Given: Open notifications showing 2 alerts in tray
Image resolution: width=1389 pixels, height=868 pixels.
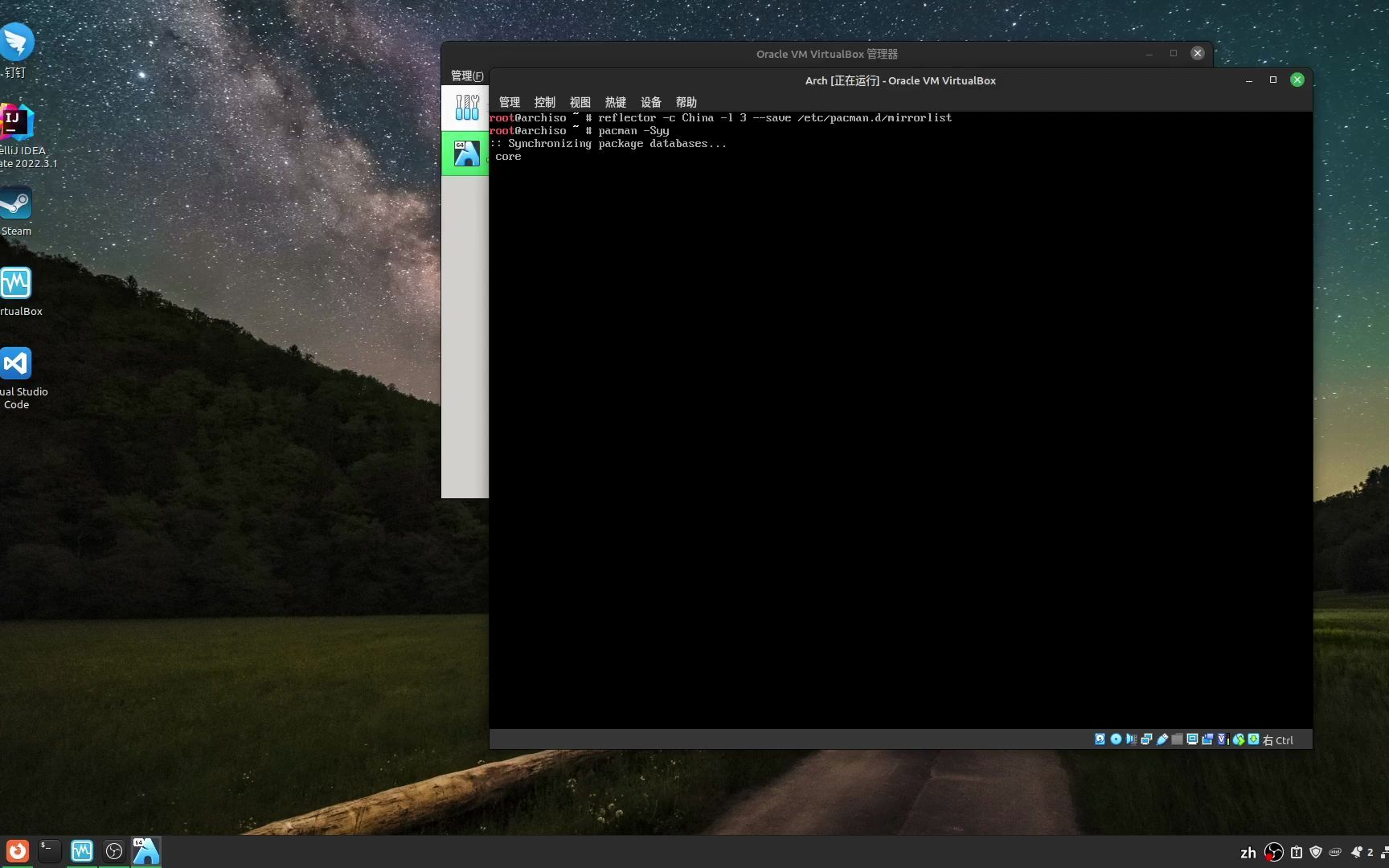Looking at the screenshot, I should [x=1360, y=852].
